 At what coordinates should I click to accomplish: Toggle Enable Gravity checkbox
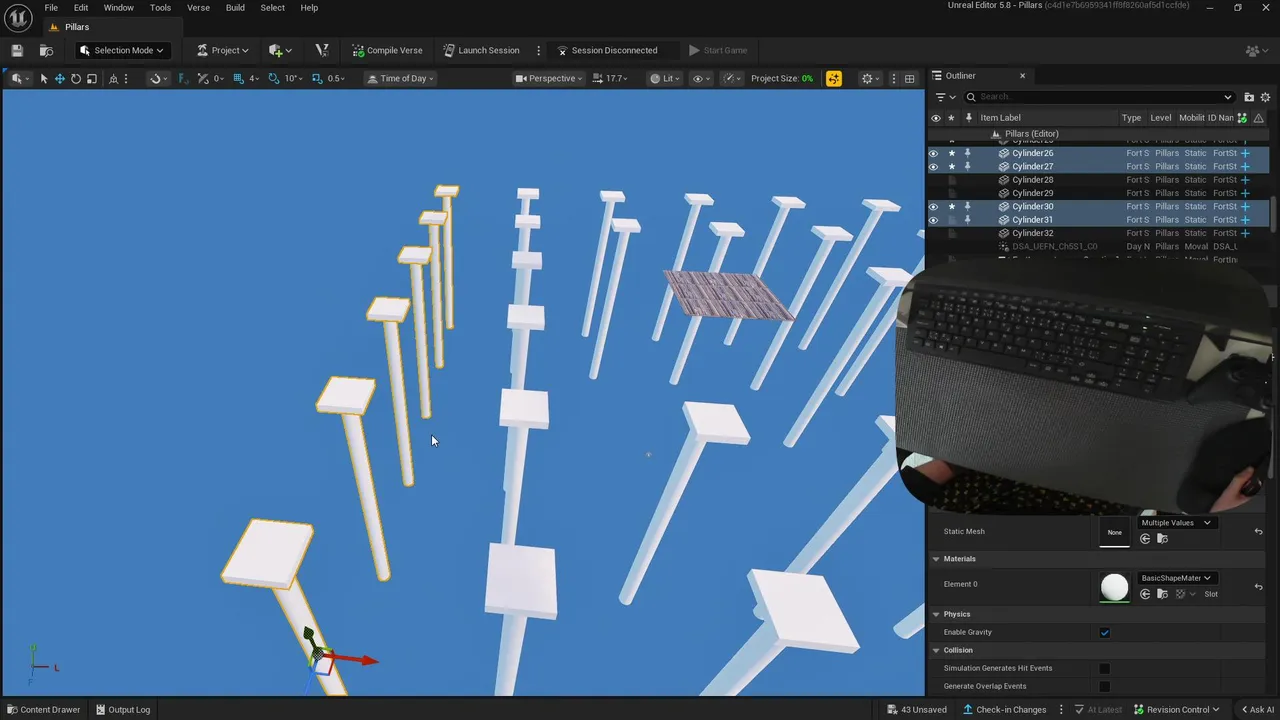(1104, 632)
